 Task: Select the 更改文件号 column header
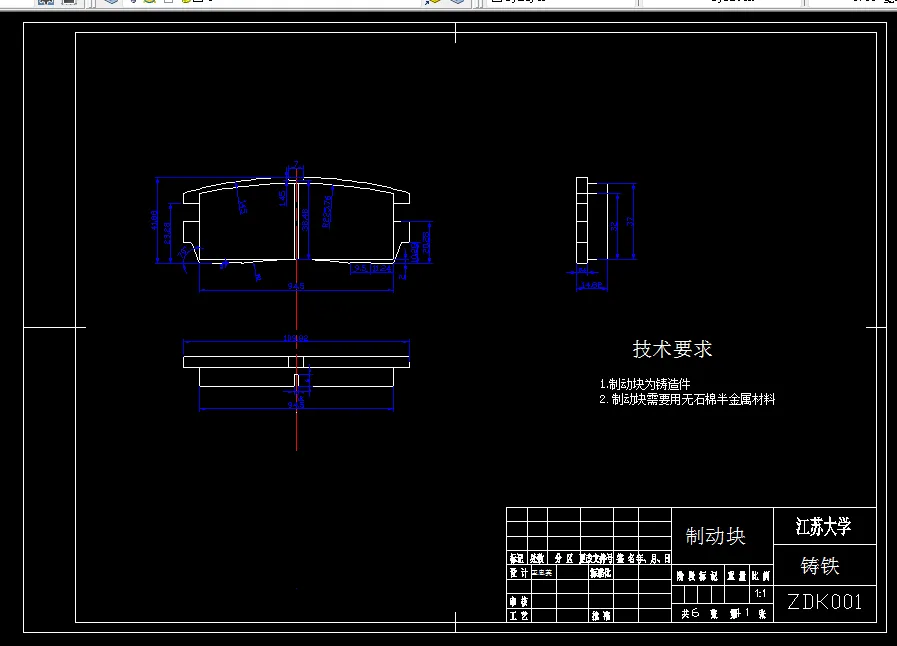[596, 558]
